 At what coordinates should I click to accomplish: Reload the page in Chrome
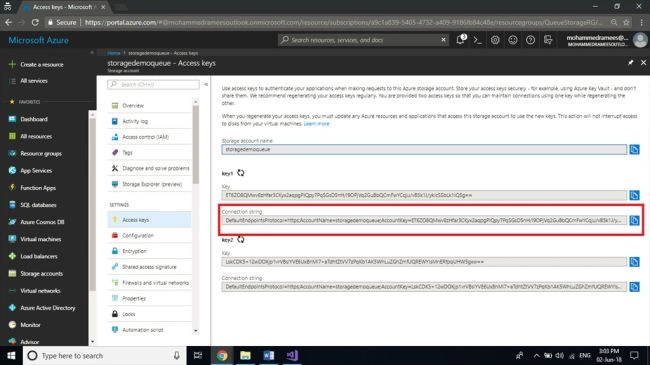tap(35, 22)
